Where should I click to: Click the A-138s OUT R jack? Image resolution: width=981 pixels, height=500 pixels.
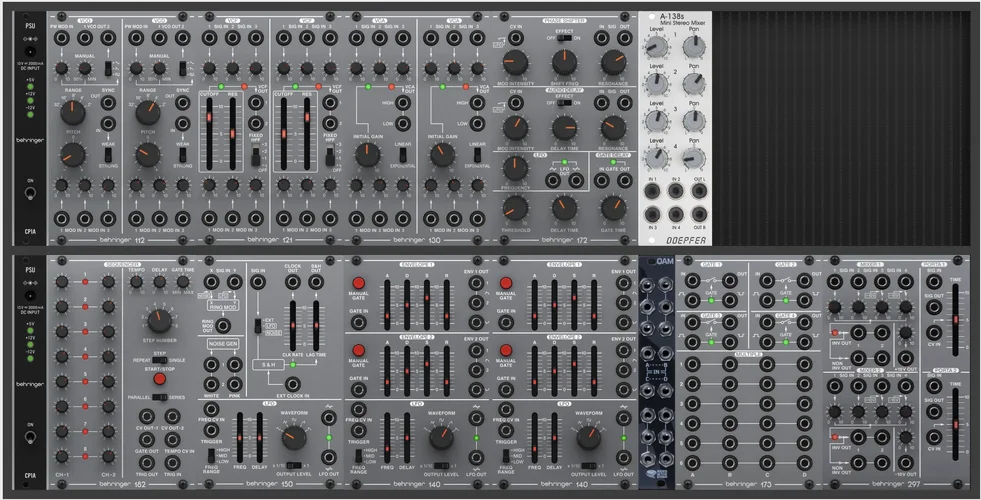[x=699, y=214]
